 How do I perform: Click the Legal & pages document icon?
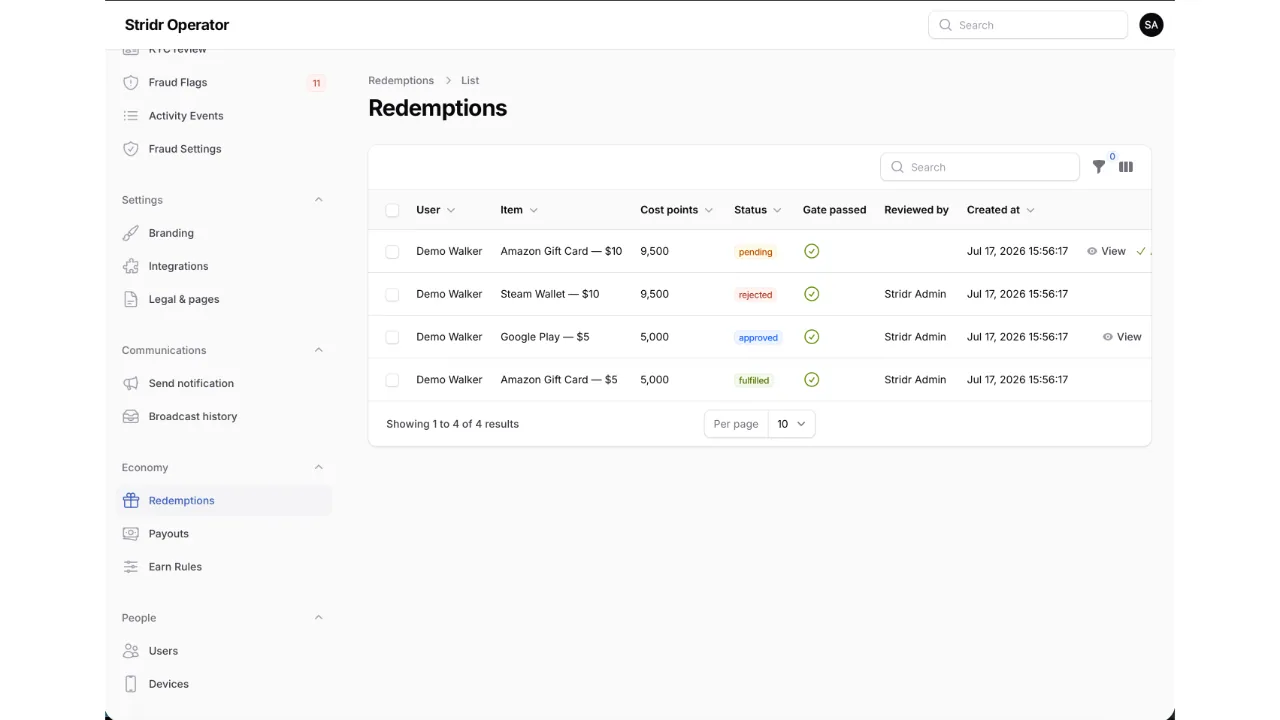(130, 299)
